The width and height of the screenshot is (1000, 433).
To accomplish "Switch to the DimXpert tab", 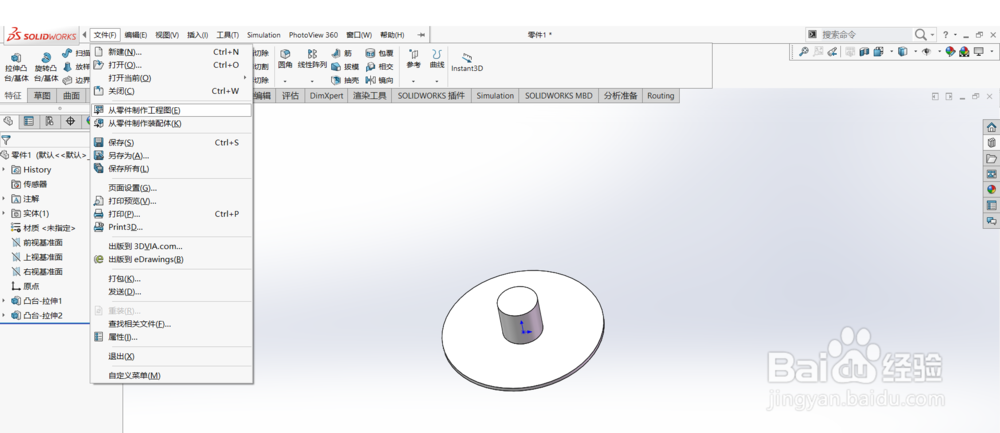I will (x=327, y=96).
